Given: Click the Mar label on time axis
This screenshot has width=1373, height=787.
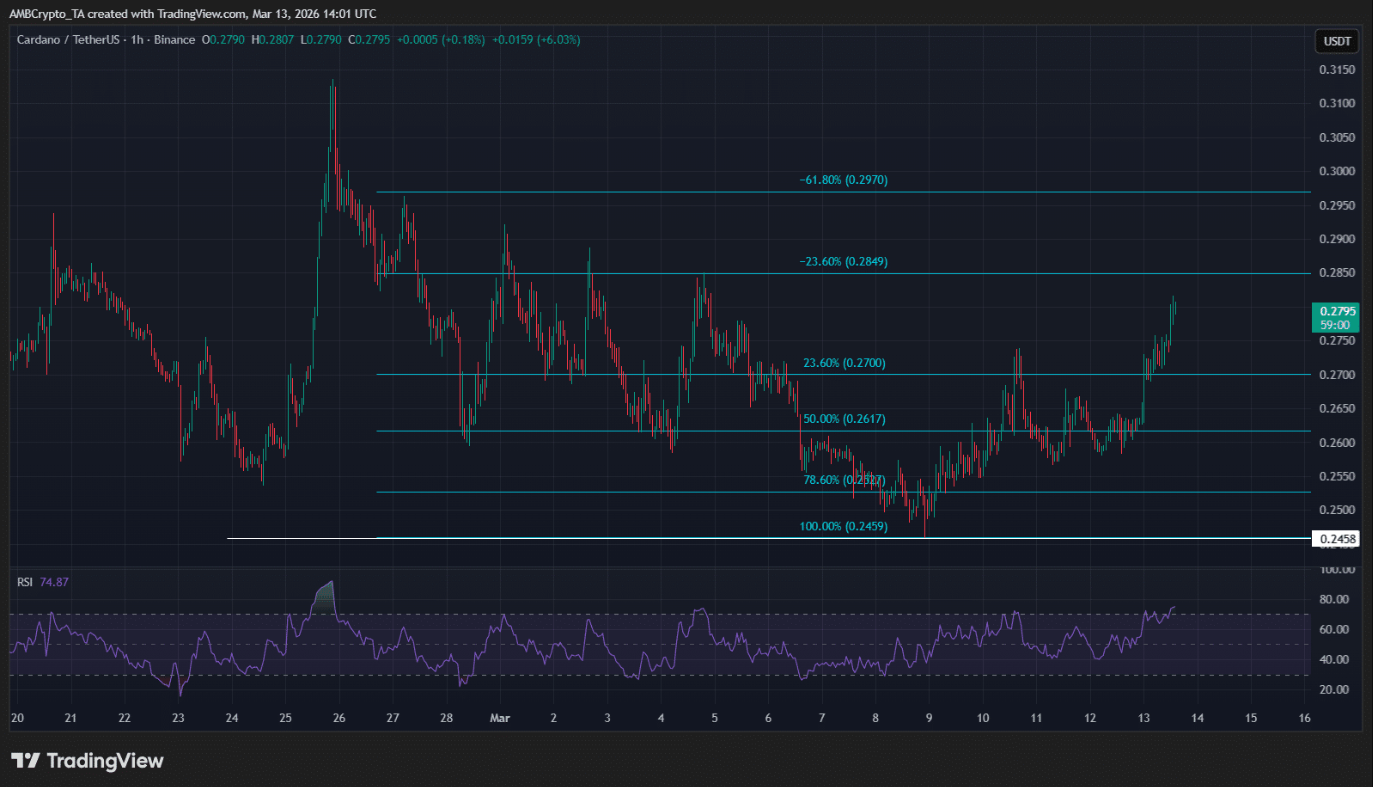Looking at the screenshot, I should point(501,718).
